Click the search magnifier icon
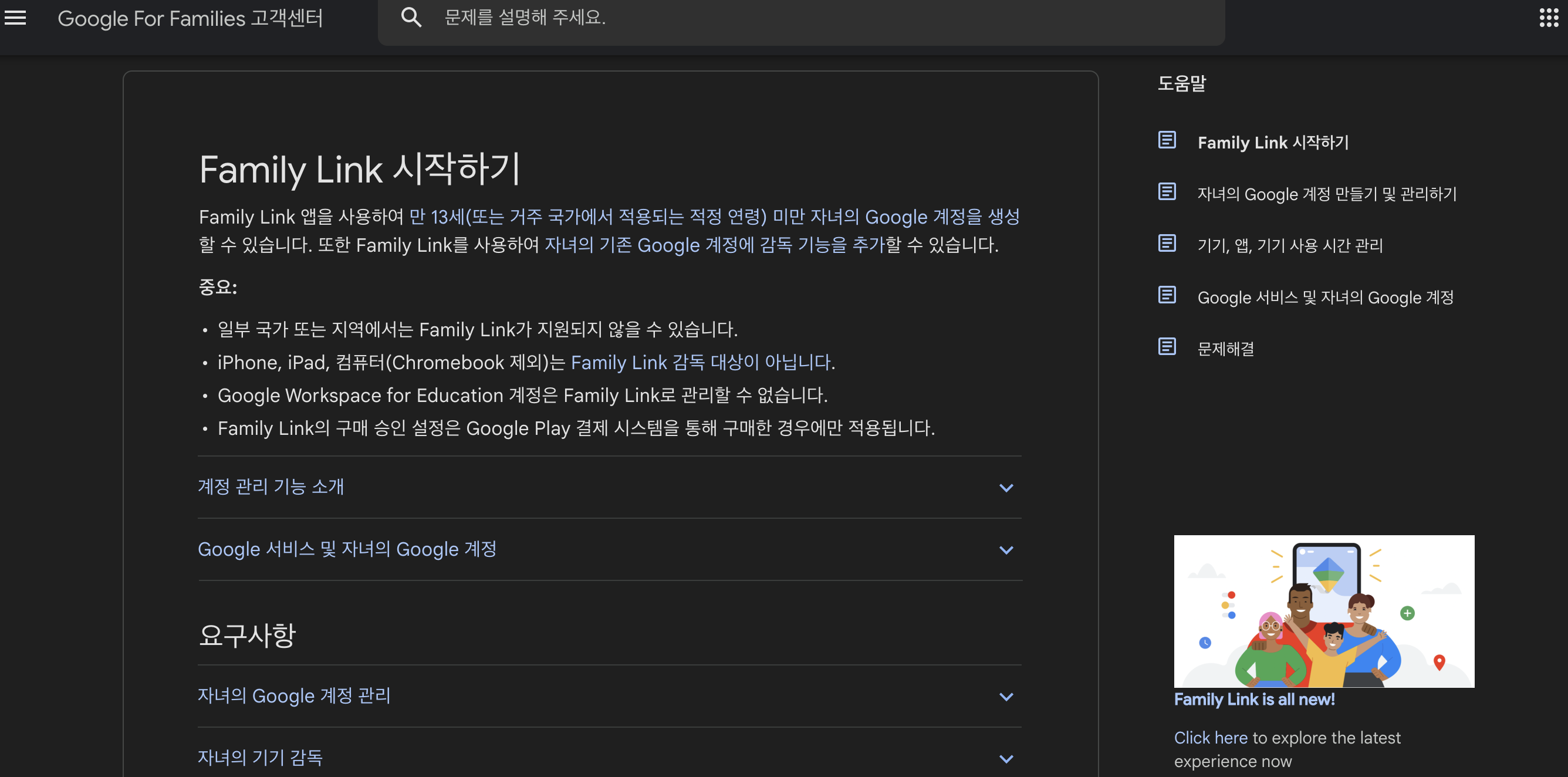 click(411, 17)
